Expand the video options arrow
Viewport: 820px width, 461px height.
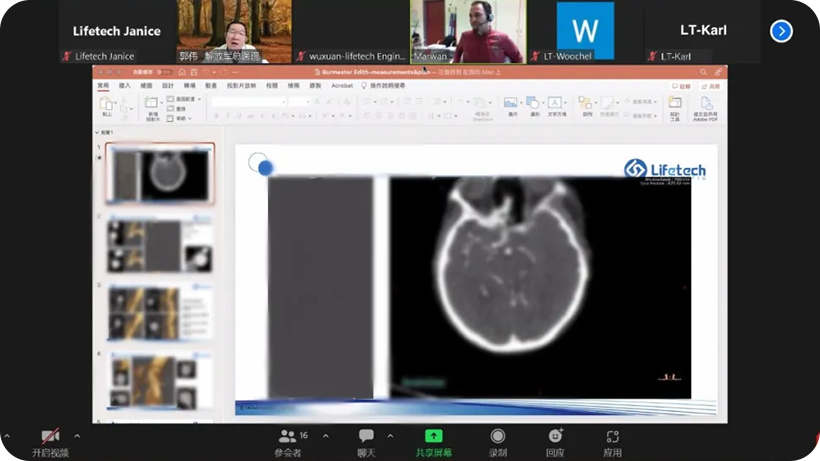tap(77, 436)
